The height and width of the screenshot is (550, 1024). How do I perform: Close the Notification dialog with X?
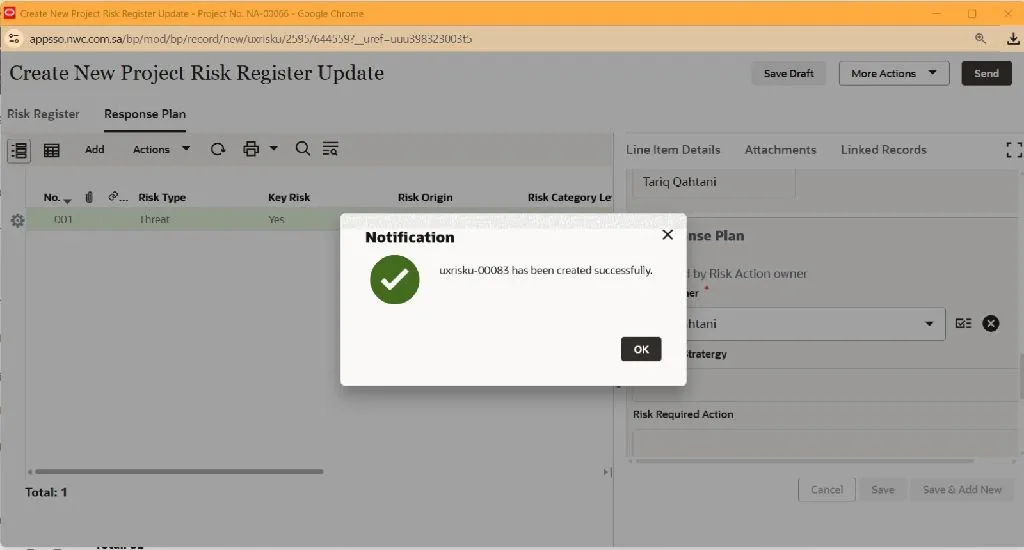click(667, 235)
